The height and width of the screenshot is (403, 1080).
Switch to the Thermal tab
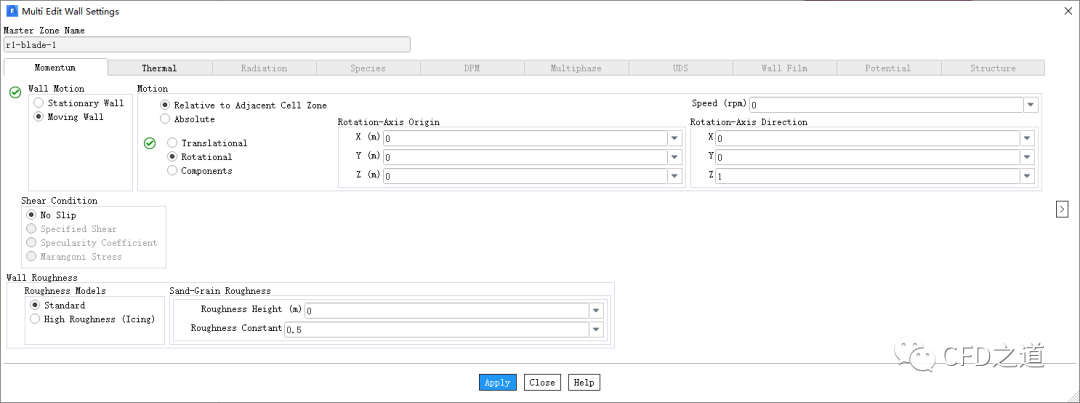(x=159, y=68)
